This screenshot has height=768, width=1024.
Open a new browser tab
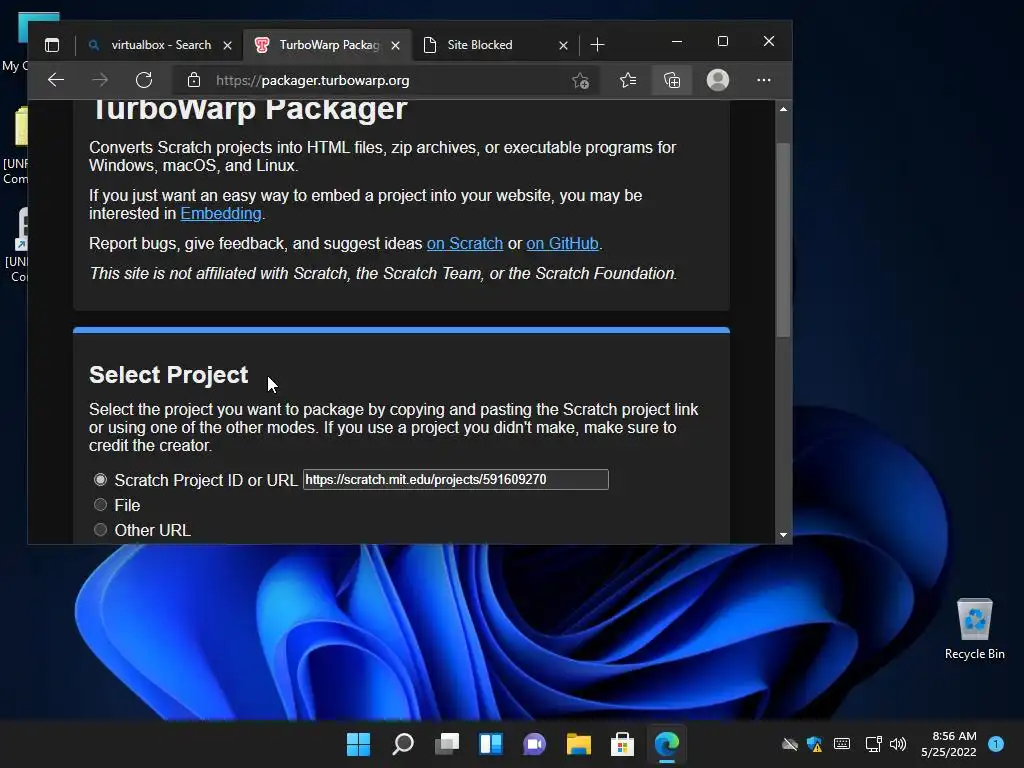pyautogui.click(x=597, y=45)
